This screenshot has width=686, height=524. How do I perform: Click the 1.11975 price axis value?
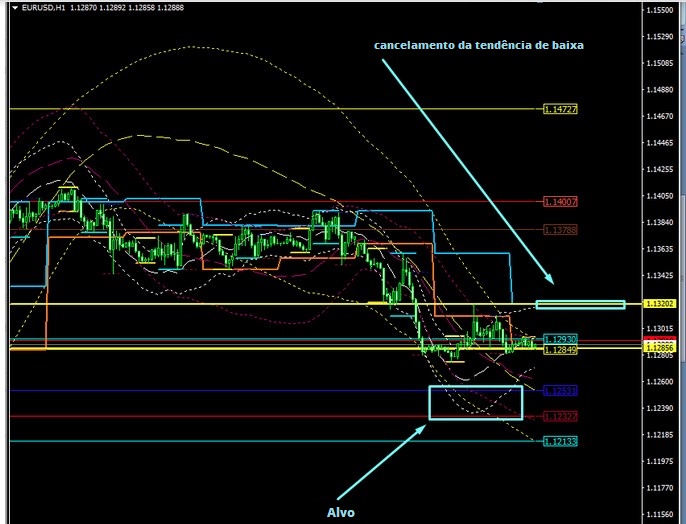coord(660,461)
